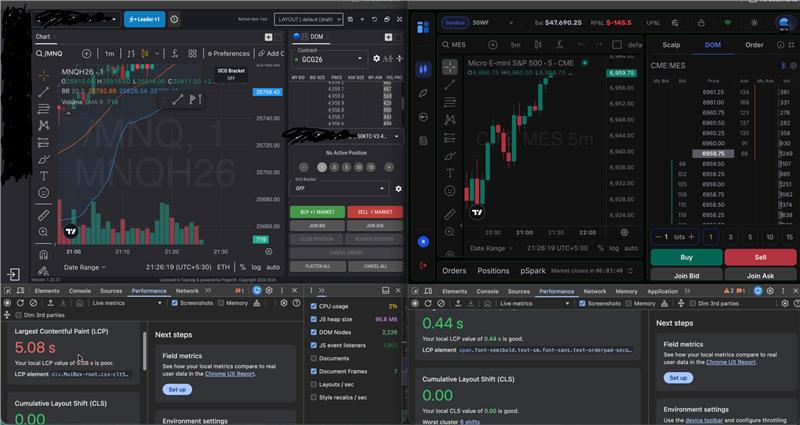The image size is (800, 425).
Task: Open Live metrics dropdown in left DevTools
Action: [127, 303]
